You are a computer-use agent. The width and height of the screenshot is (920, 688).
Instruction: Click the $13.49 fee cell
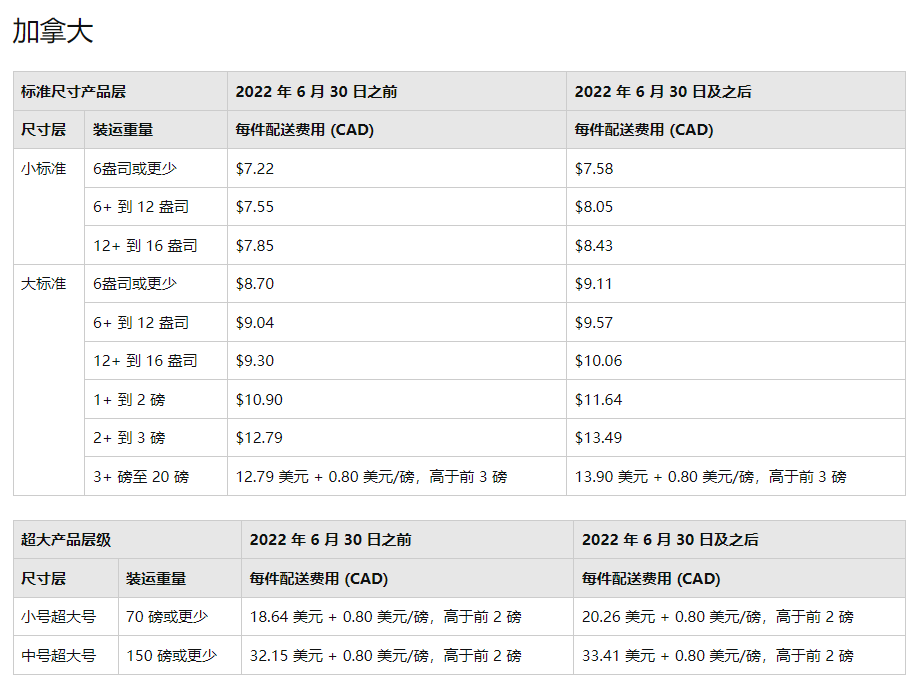click(x=595, y=437)
